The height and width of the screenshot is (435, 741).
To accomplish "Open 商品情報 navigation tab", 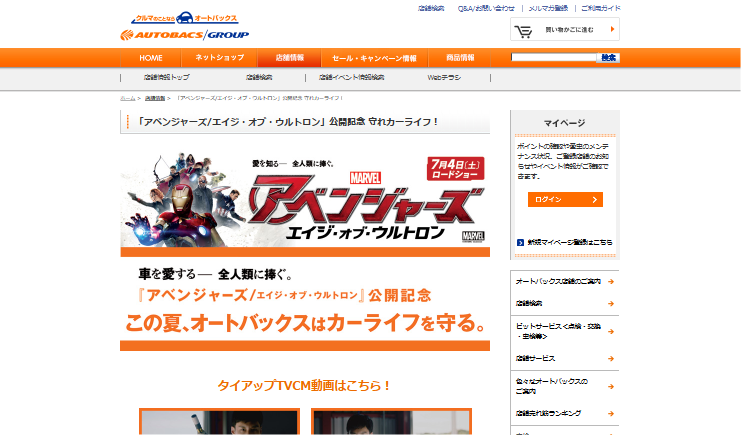I will [460, 58].
